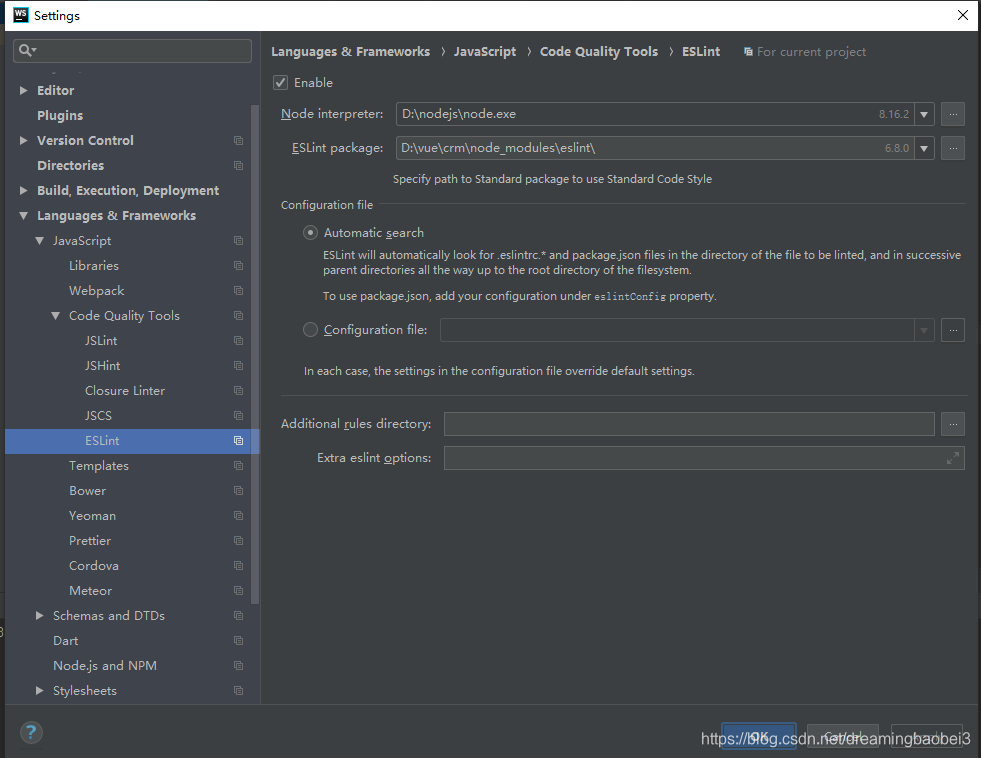Click project-level icon beside Cordova

click(238, 565)
